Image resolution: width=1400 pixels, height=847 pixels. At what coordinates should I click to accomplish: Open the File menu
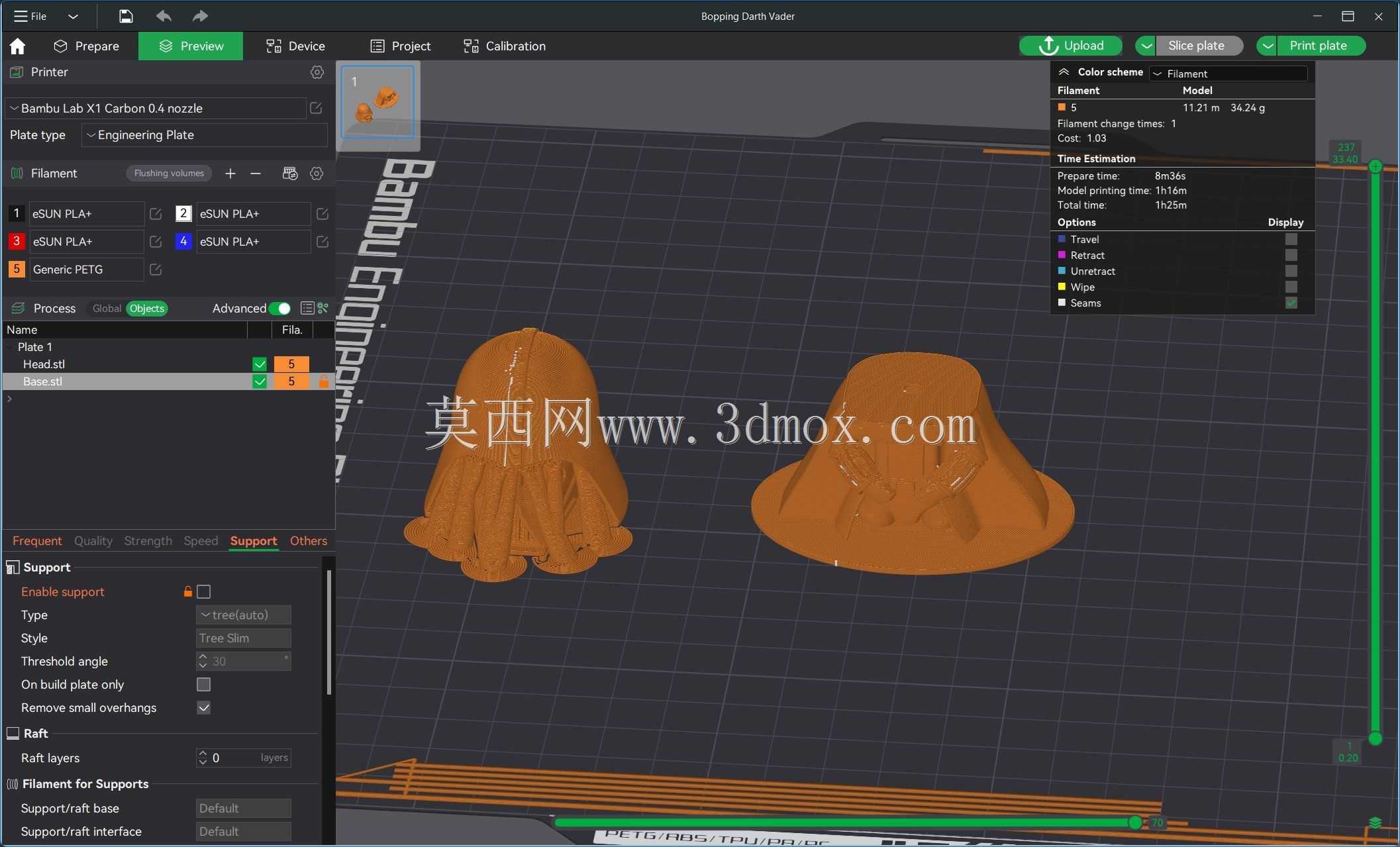pos(30,16)
